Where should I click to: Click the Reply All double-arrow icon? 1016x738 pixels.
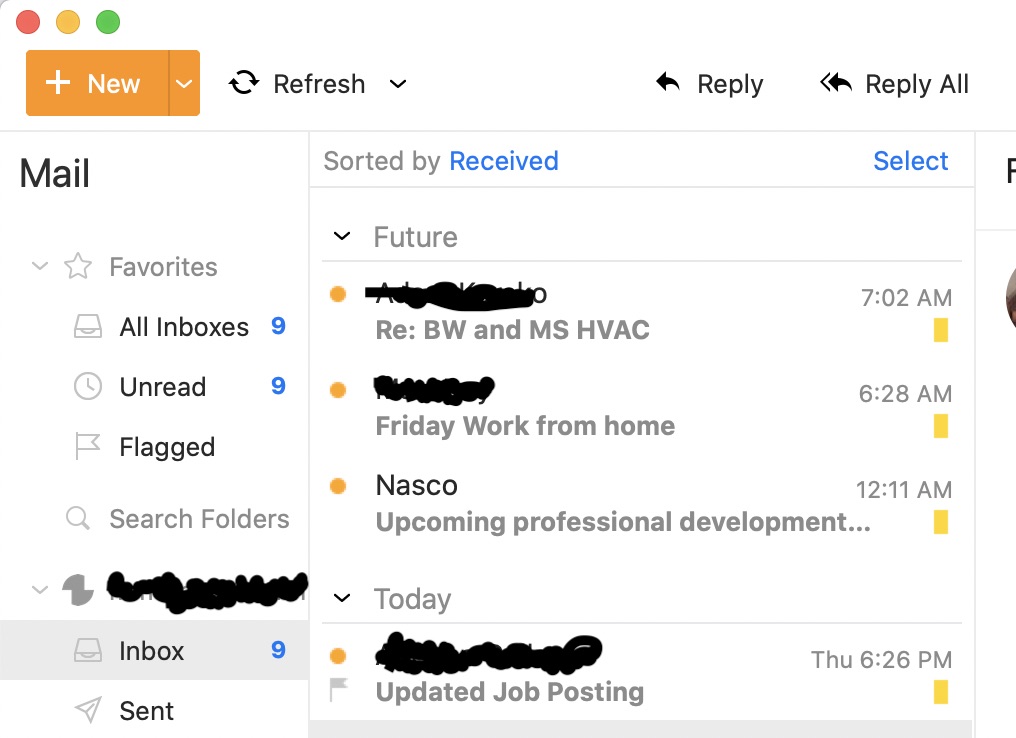(x=836, y=82)
